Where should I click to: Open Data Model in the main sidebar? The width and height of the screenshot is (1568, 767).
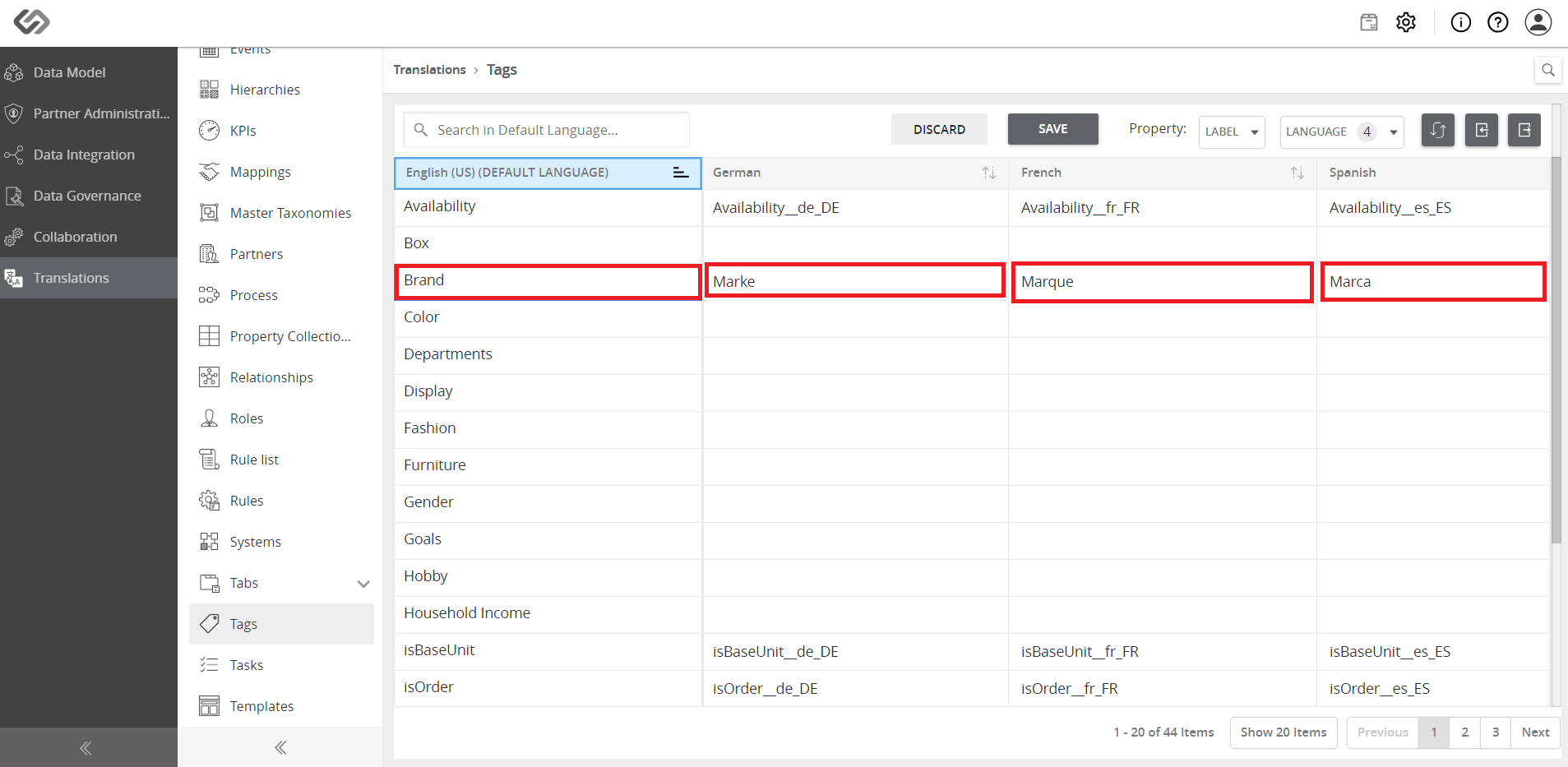coord(89,72)
